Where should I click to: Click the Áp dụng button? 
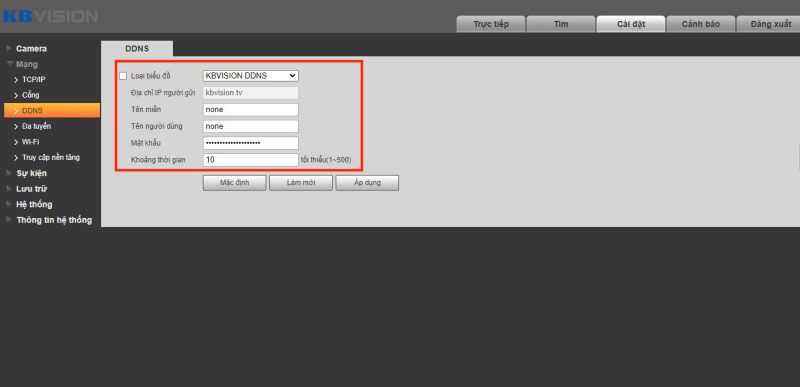pyautogui.click(x=367, y=183)
